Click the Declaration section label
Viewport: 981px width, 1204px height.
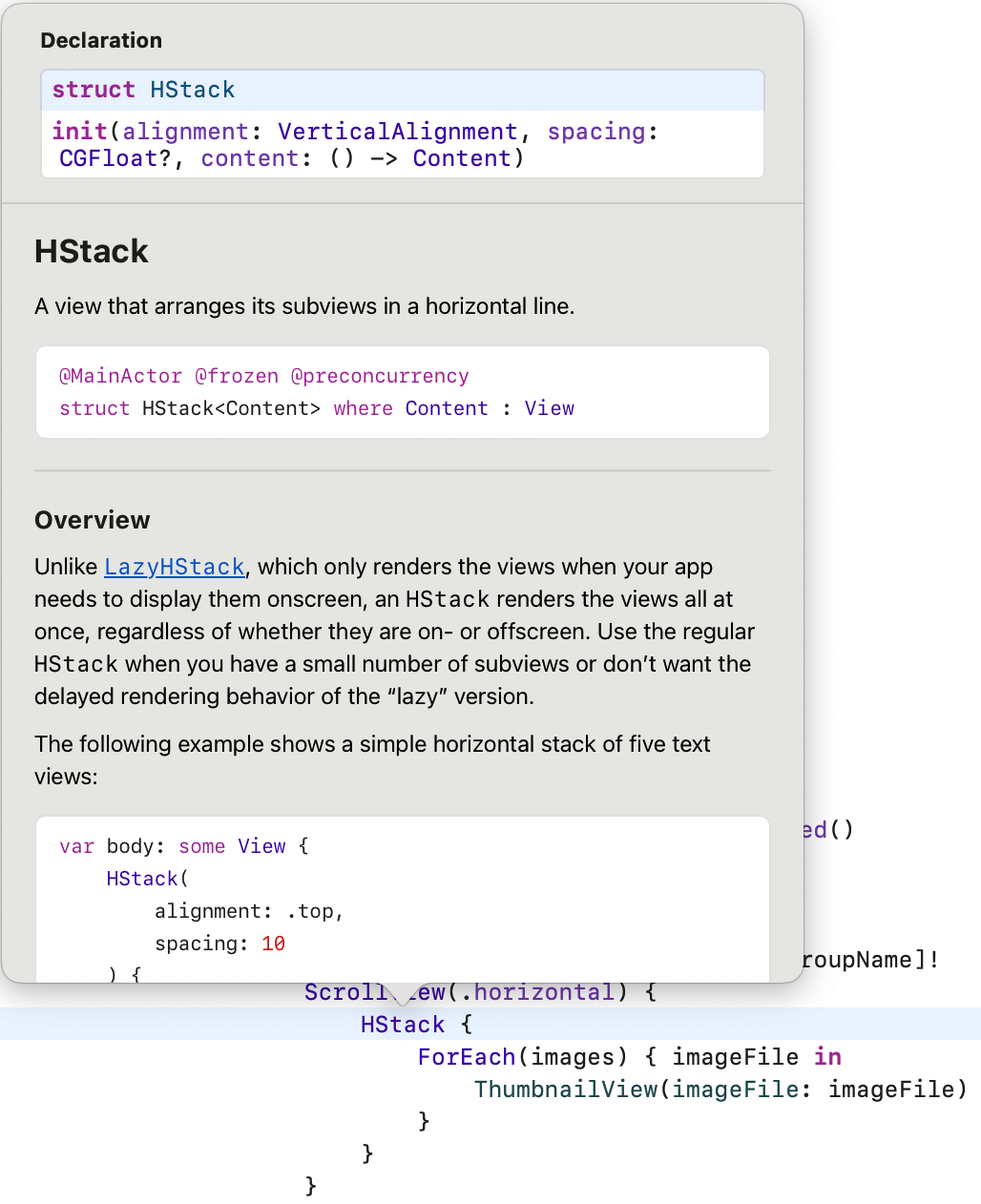coord(101,40)
